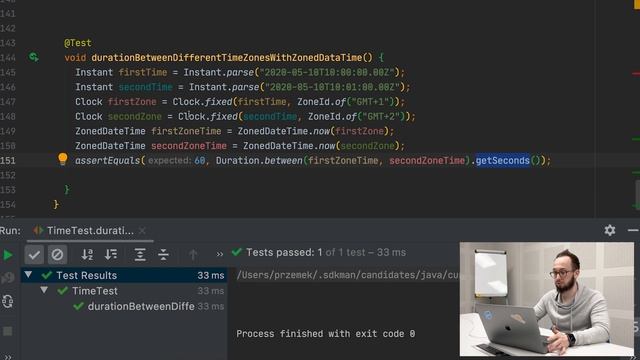Image resolution: width=640 pixels, height=360 pixels.
Task: Click firstZoneTime variable on line 149
Action: 186,131
